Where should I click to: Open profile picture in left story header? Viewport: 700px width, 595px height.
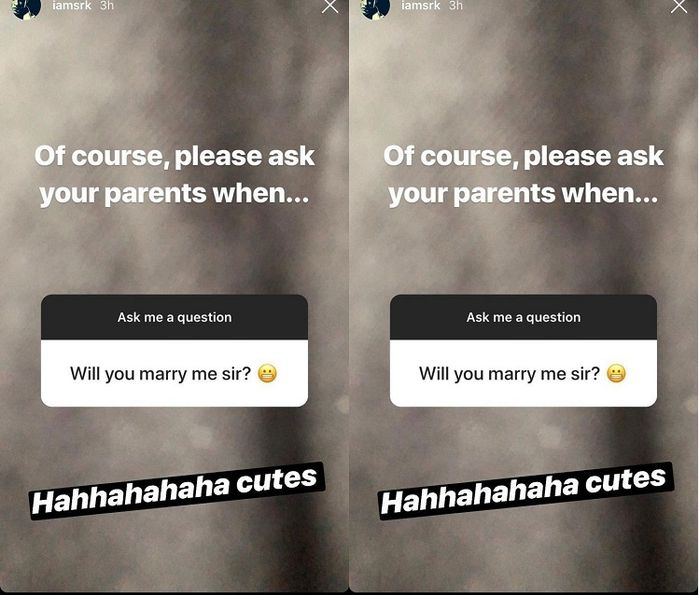click(28, 9)
